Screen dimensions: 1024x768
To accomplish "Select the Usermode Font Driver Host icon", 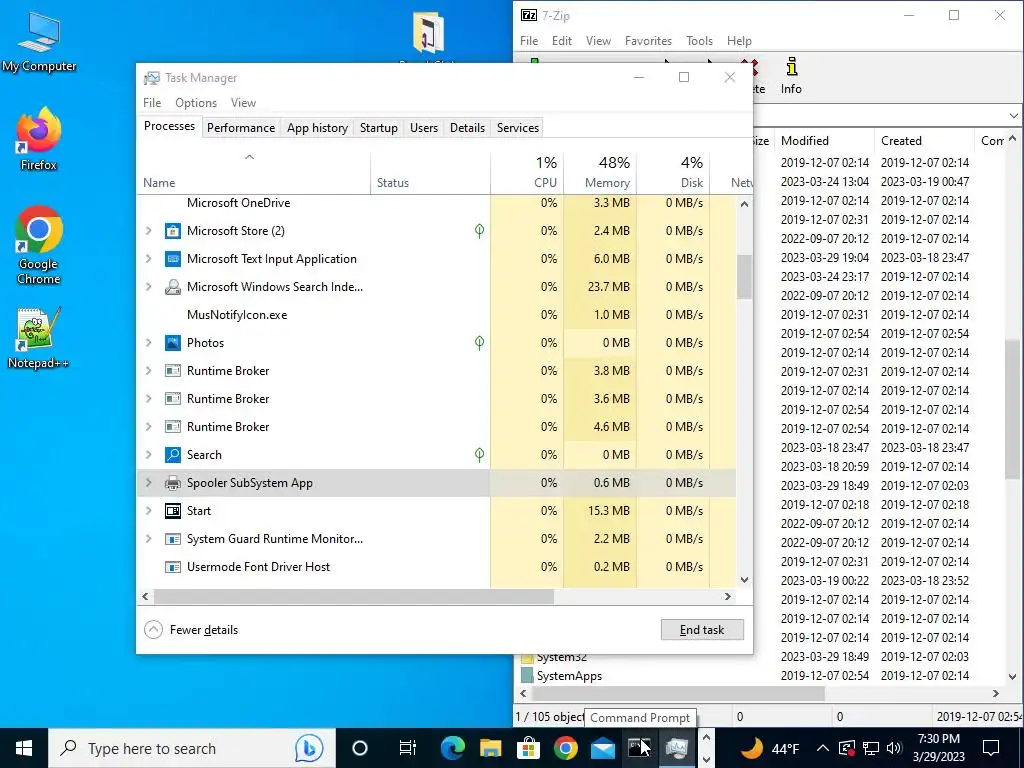I will pos(172,567).
